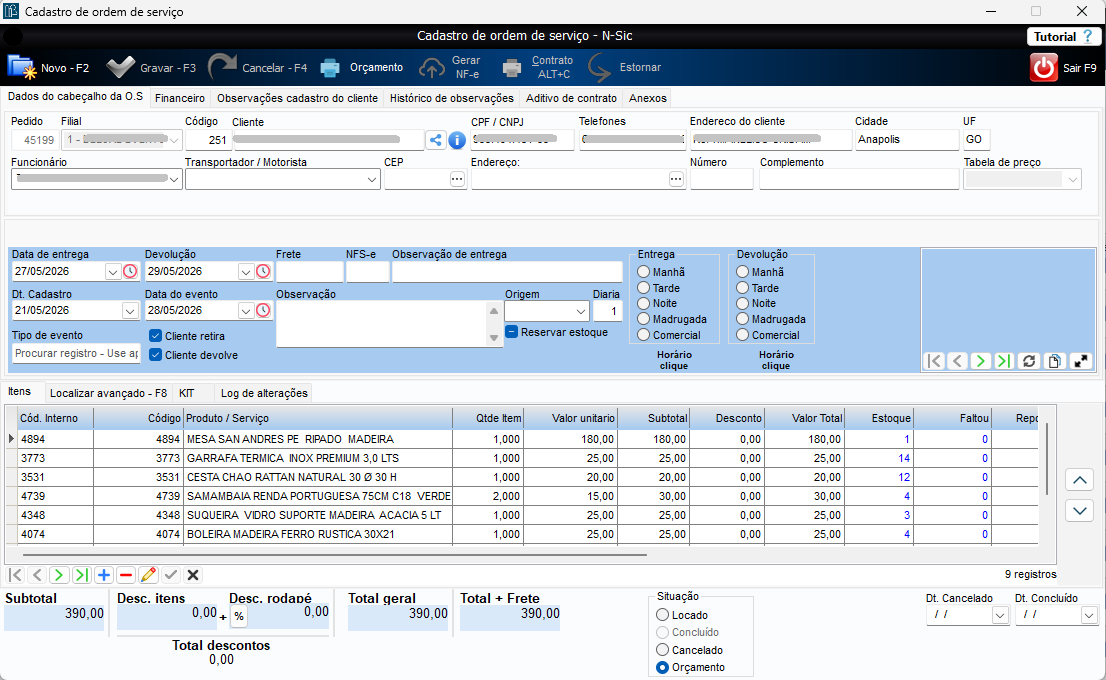Open the Data de entrega date picker arrow
The width and height of the screenshot is (1106, 680).
point(113,271)
